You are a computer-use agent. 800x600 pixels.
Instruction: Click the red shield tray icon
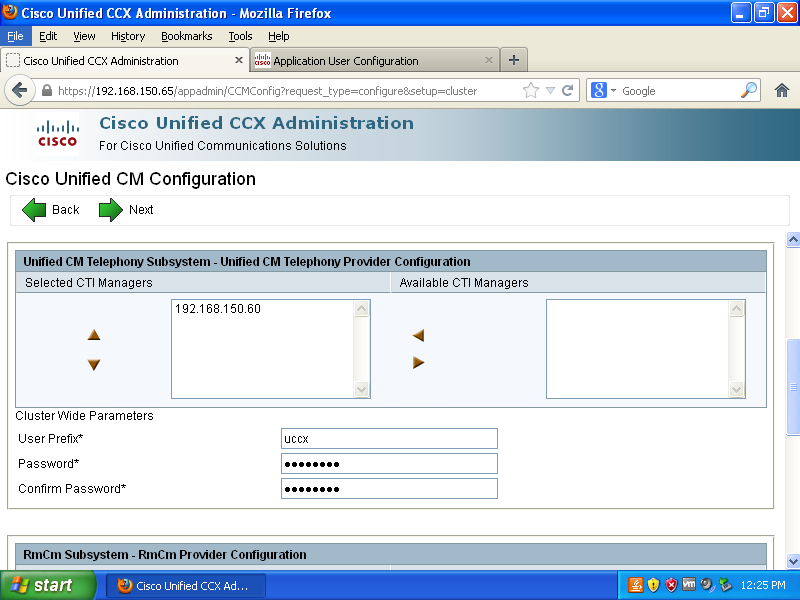(671, 585)
